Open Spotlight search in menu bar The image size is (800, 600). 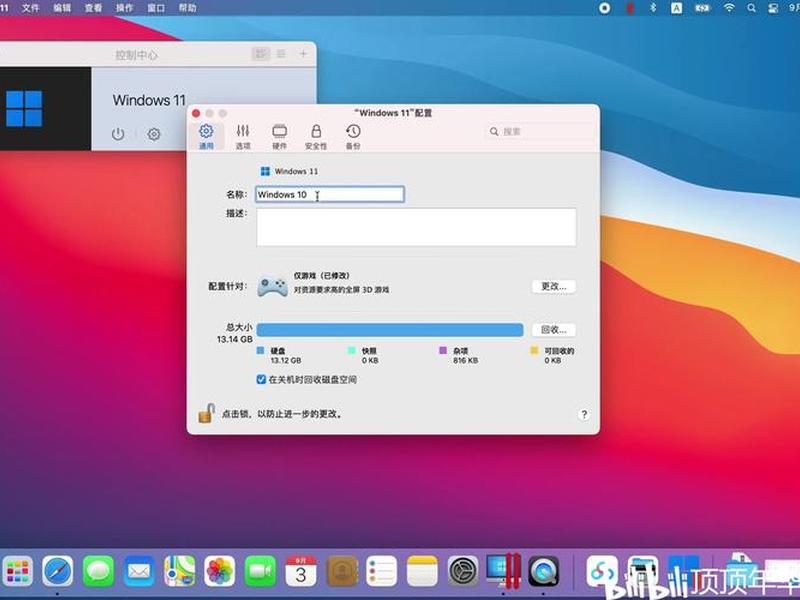coord(752,8)
